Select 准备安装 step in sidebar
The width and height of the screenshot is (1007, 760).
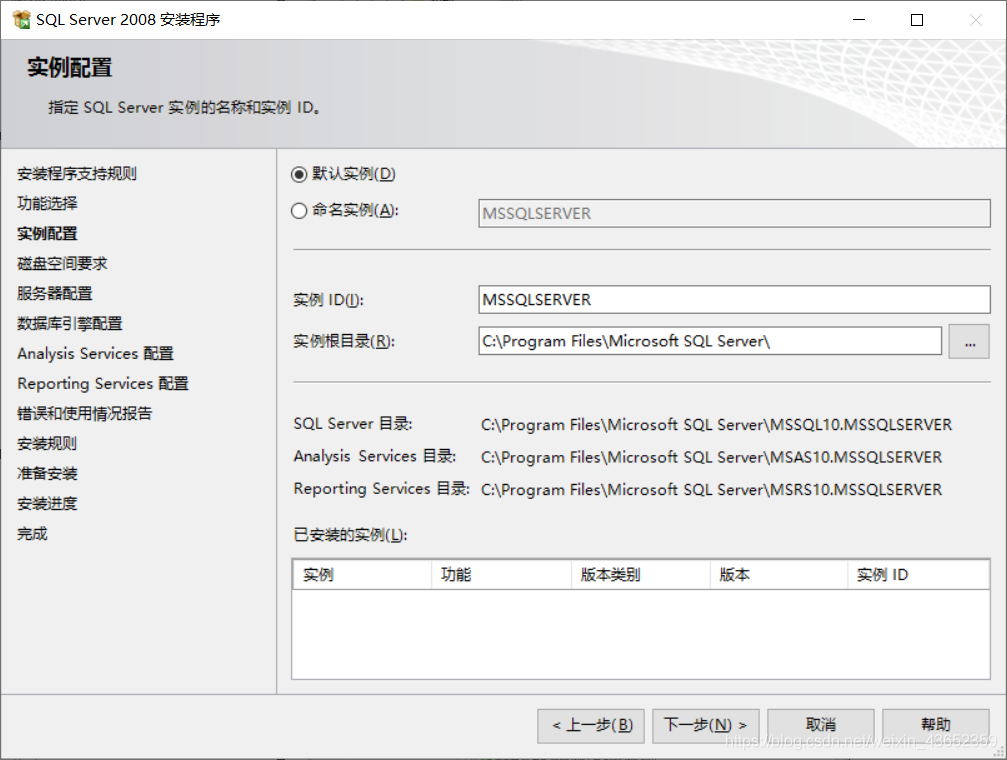47,473
